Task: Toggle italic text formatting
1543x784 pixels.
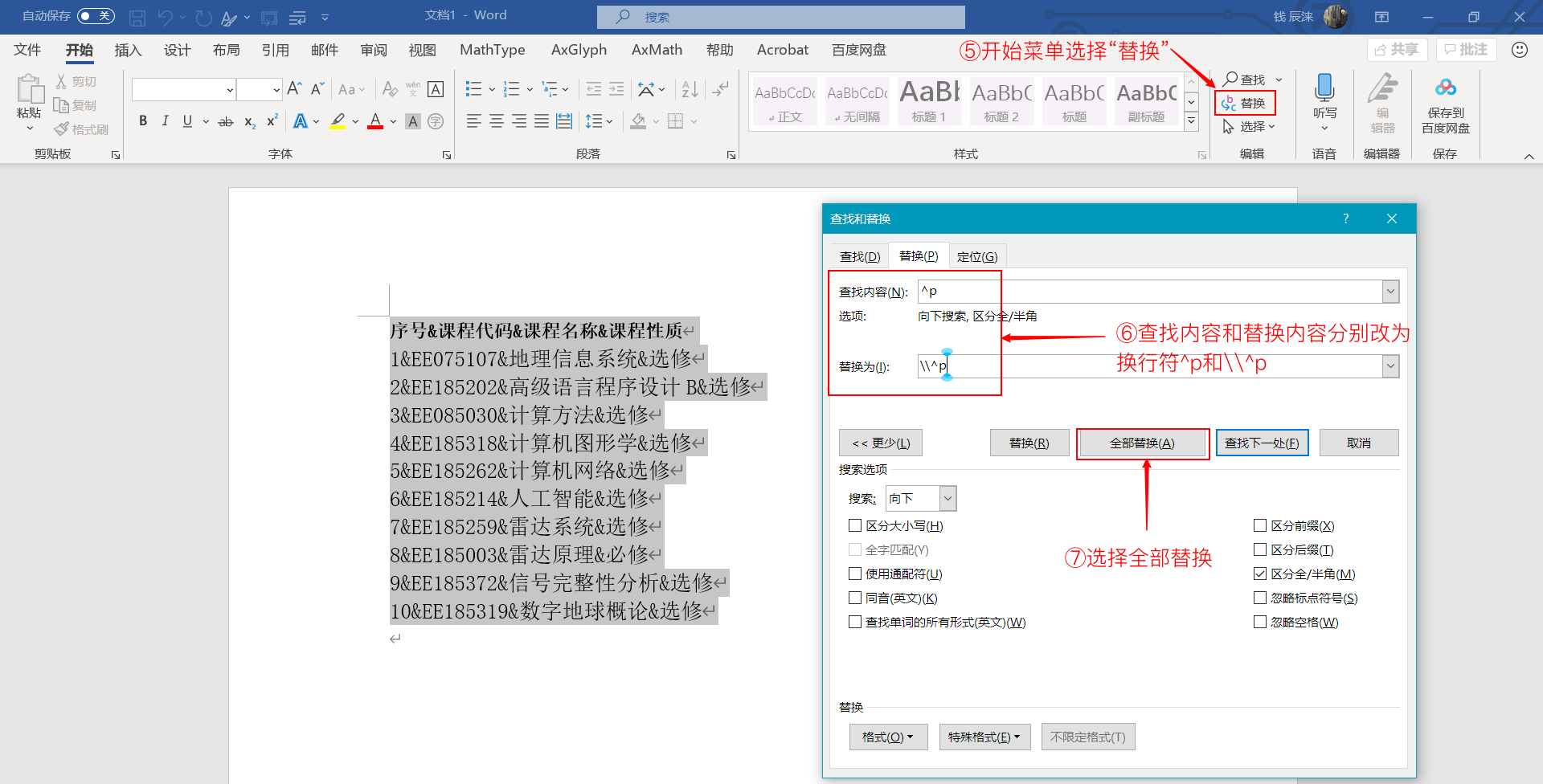Action: pyautogui.click(x=165, y=121)
